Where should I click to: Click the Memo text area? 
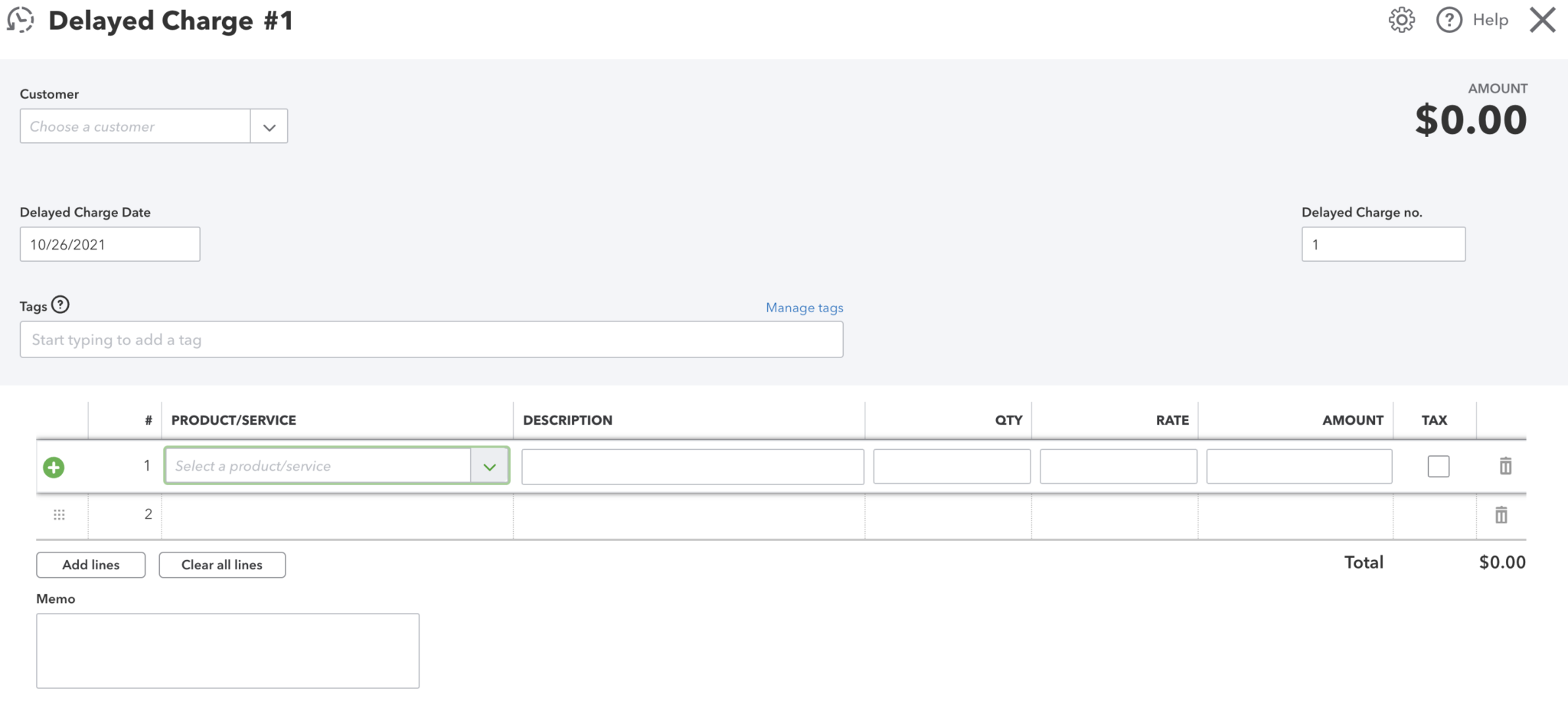click(x=228, y=650)
